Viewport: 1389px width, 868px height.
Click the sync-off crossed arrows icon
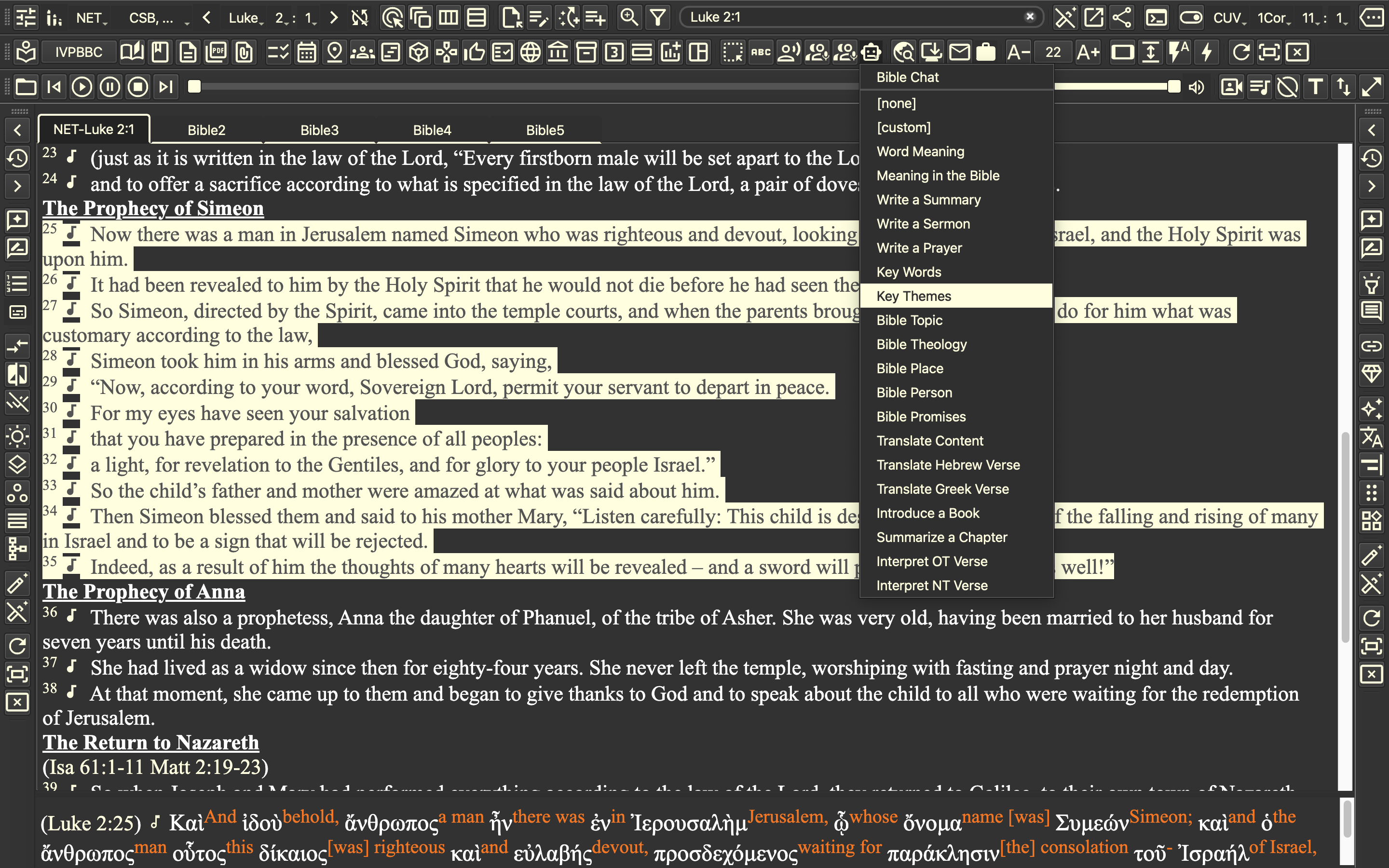coord(360,18)
